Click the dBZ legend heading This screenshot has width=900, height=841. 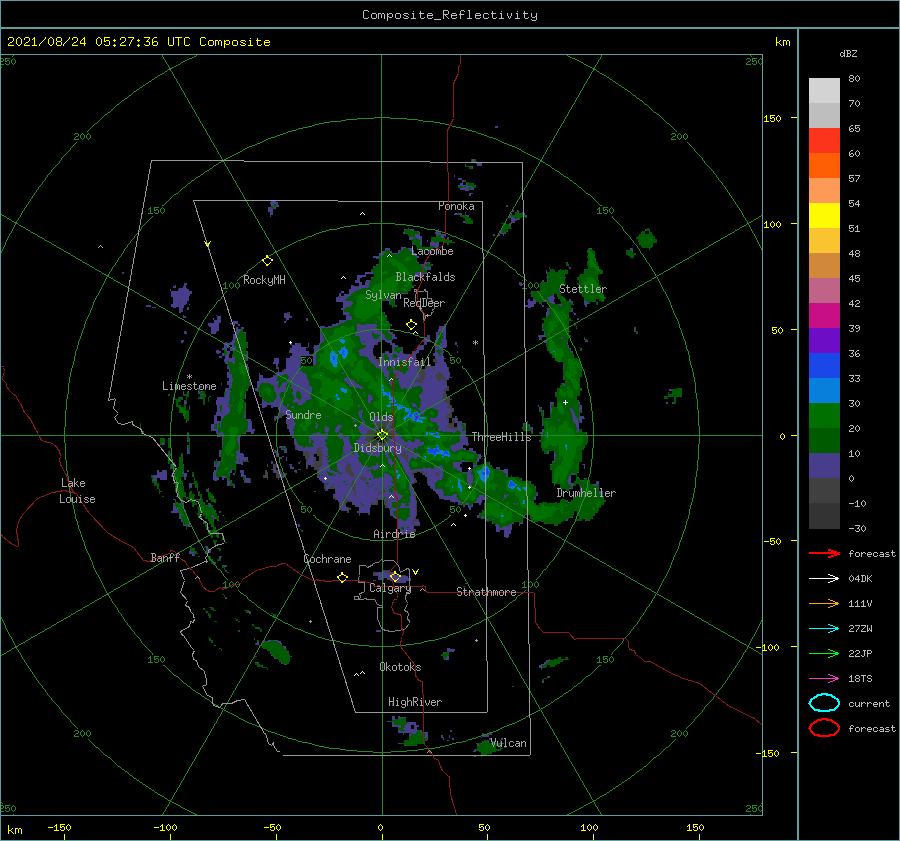(848, 54)
